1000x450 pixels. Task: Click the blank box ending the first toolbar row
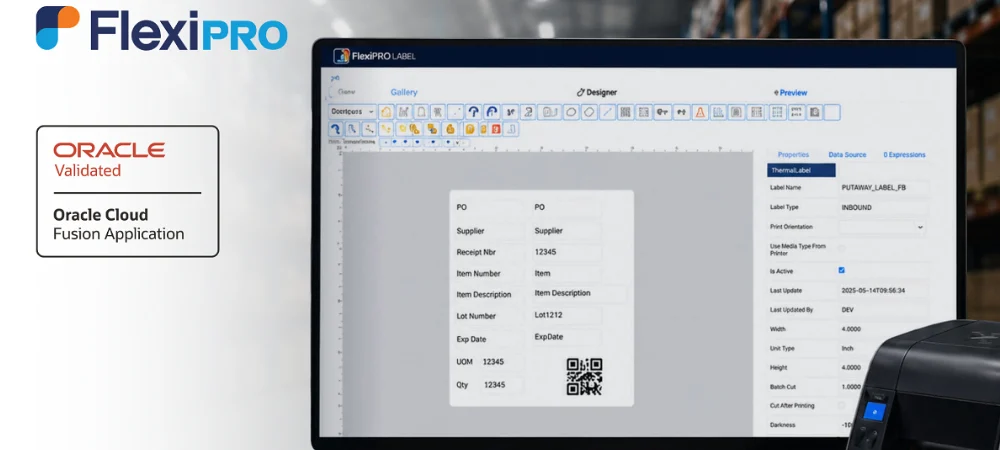832,112
